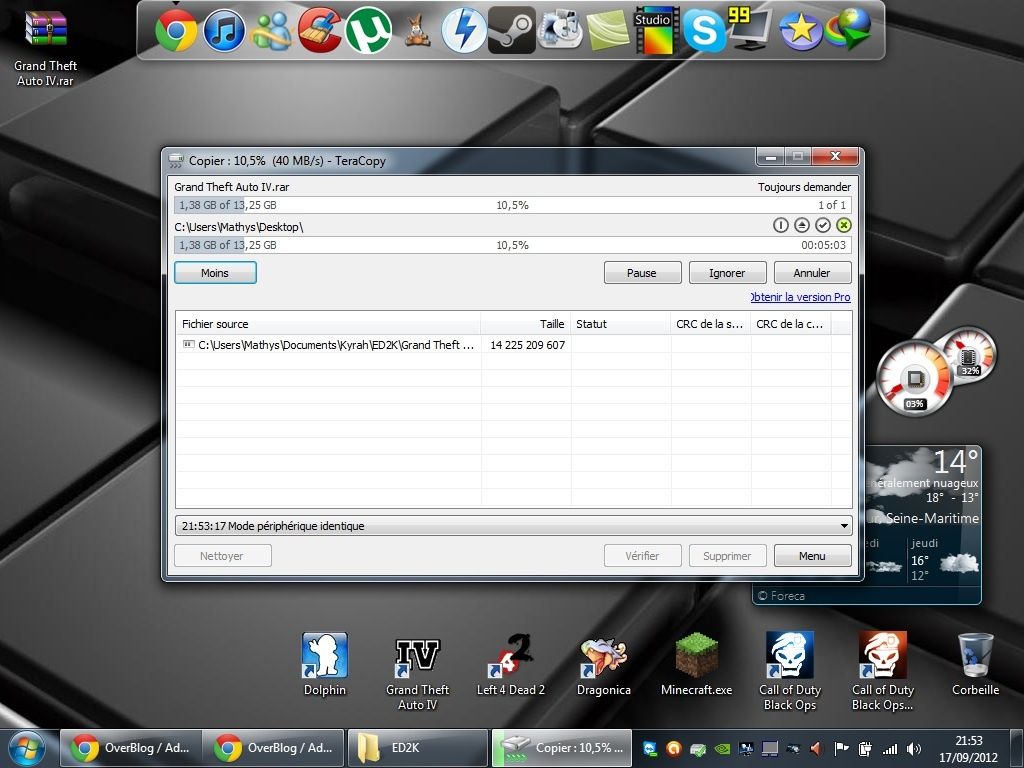The image size is (1024, 768).
Task: Click TeraCopy green close-when-done icon
Action: coord(844,225)
